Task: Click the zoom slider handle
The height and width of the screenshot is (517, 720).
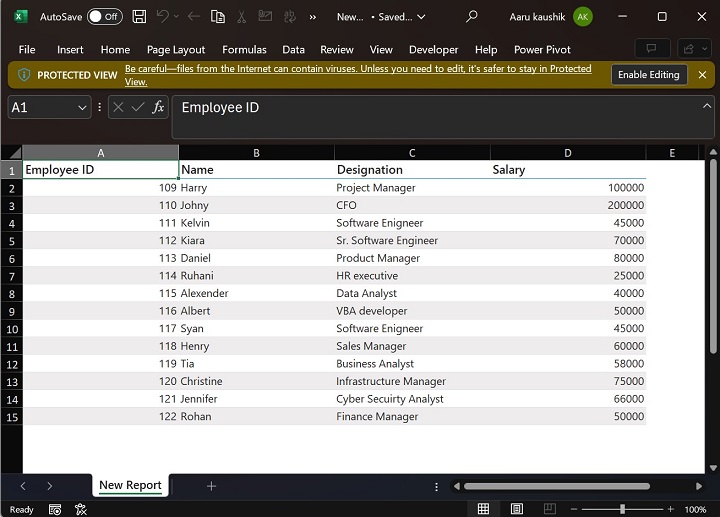Action: click(622, 509)
